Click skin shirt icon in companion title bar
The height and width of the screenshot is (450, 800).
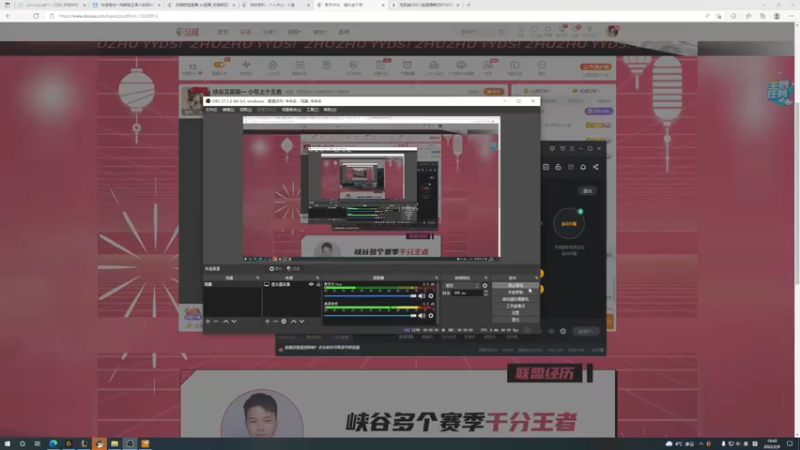[562, 148]
